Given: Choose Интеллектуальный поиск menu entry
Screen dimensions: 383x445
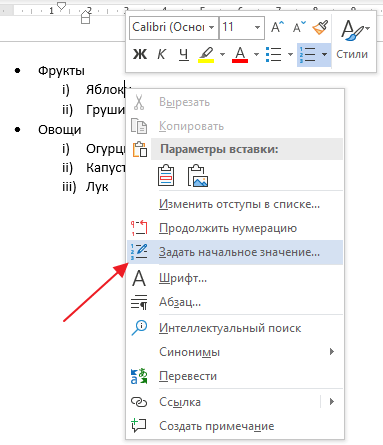Looking at the screenshot, I should 235,328.
